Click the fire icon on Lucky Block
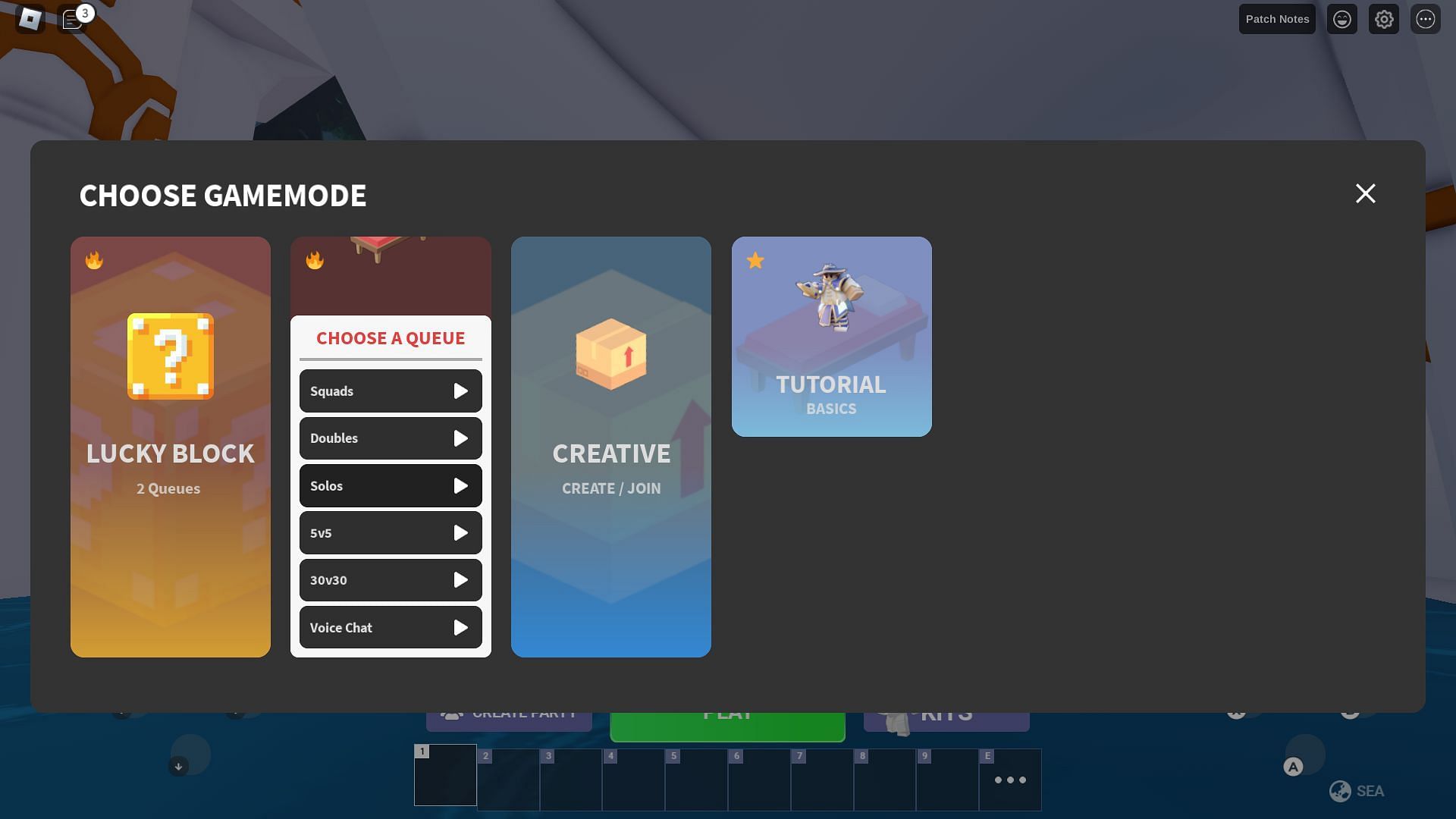This screenshot has height=819, width=1456. click(x=93, y=259)
